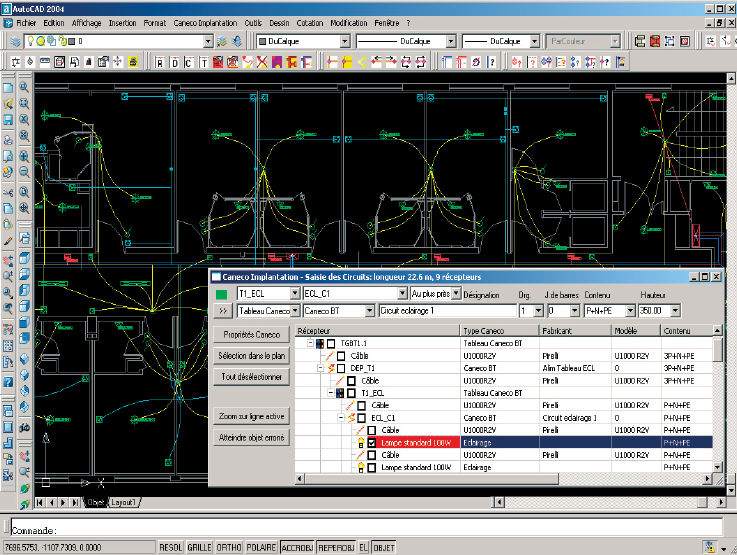This screenshot has height=555, width=737.
Task: Click the D toolbar icon
Action: [174, 62]
